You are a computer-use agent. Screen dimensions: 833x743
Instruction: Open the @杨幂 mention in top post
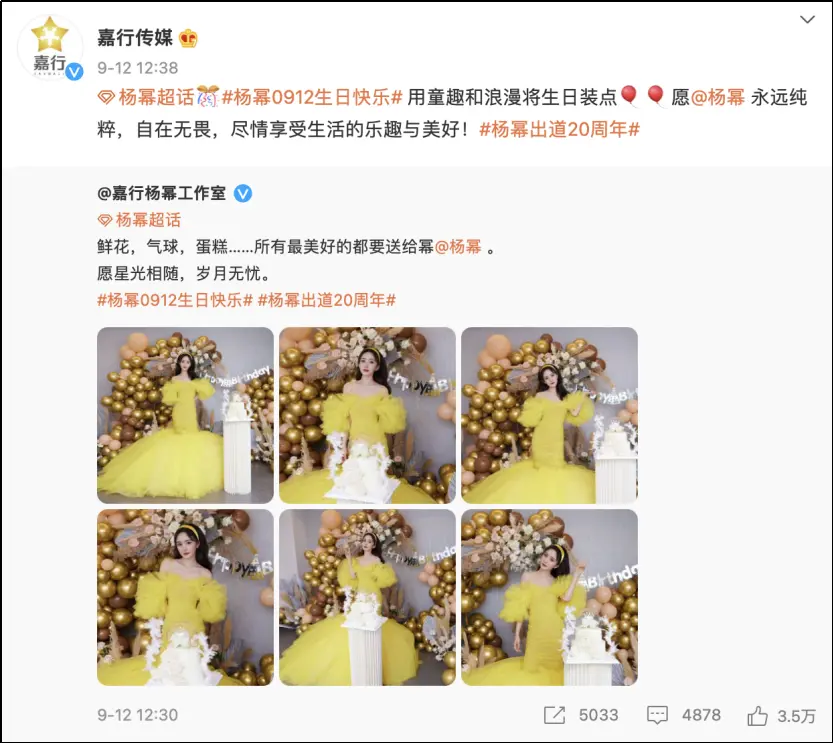[x=717, y=97]
